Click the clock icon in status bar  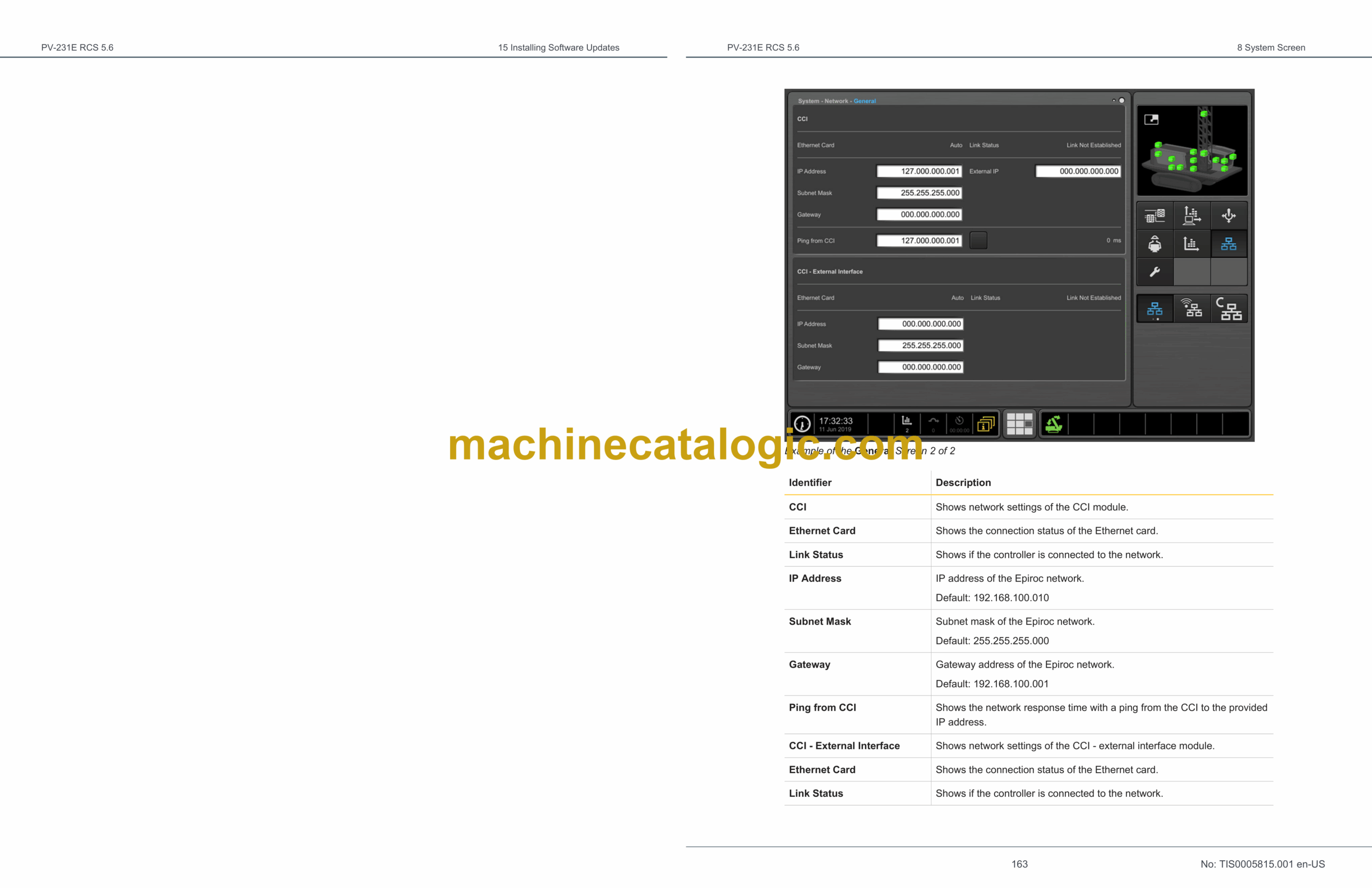(802, 424)
